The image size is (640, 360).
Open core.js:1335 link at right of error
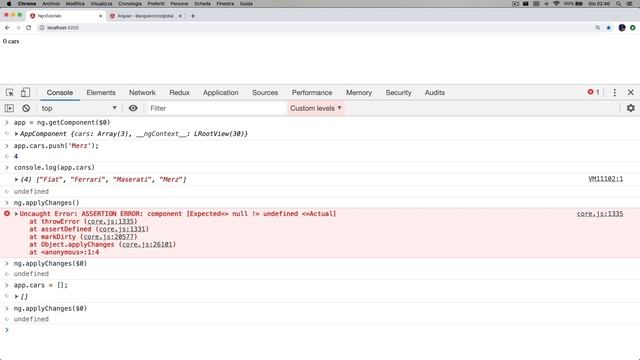point(600,213)
